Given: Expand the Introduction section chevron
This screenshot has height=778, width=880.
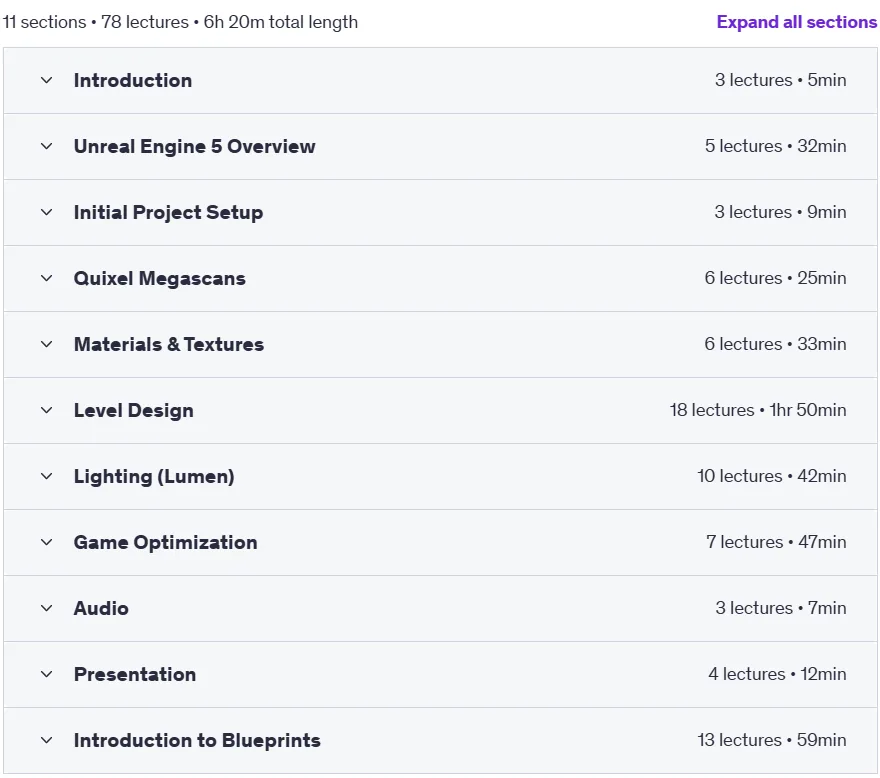Looking at the screenshot, I should [x=47, y=80].
